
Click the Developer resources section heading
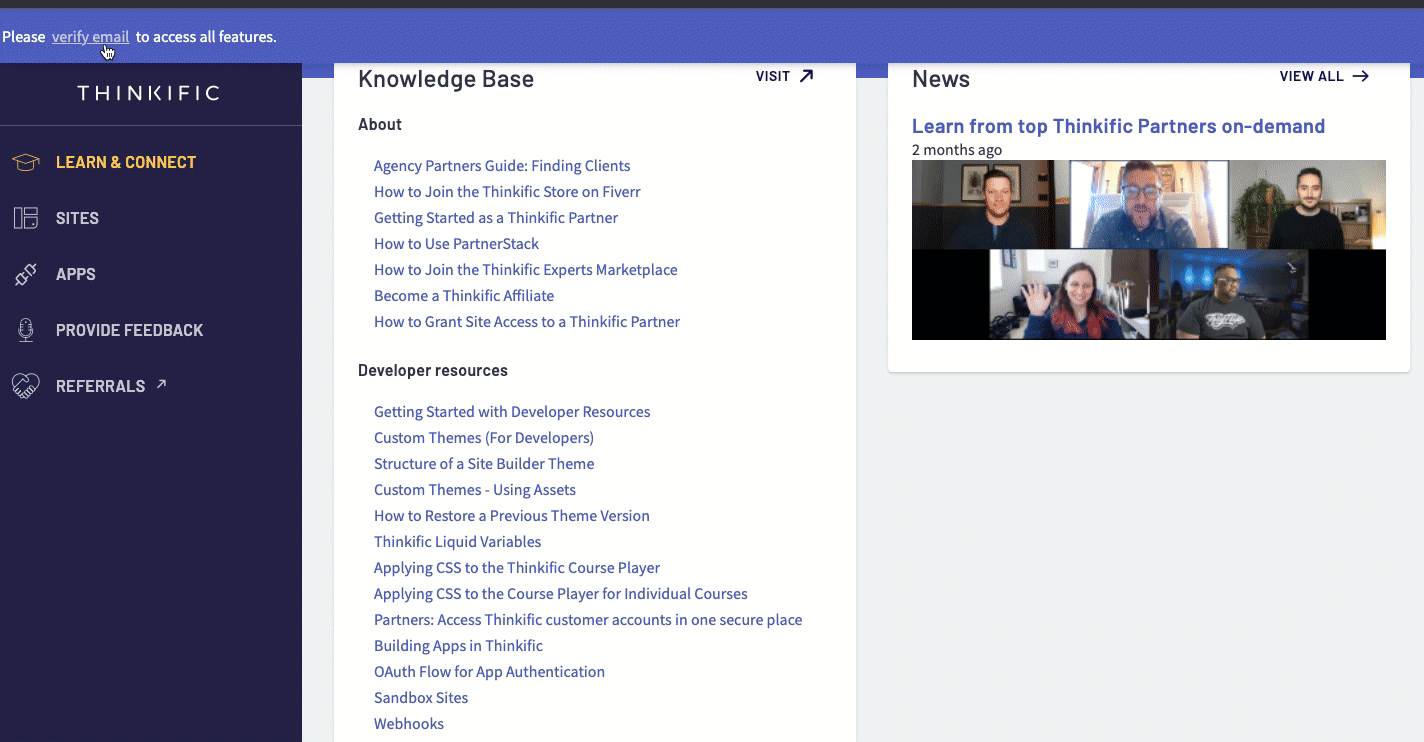tap(433, 371)
